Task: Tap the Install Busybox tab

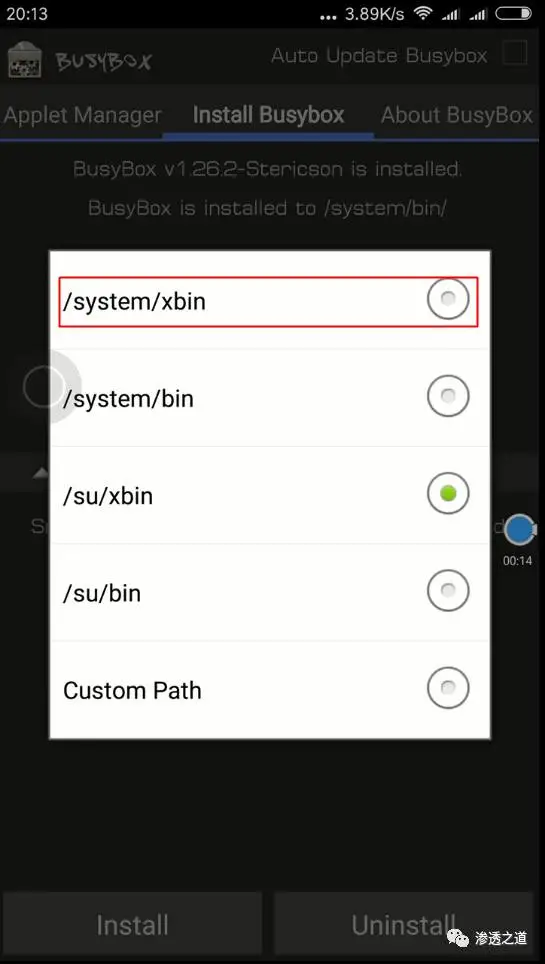Action: coord(268,115)
